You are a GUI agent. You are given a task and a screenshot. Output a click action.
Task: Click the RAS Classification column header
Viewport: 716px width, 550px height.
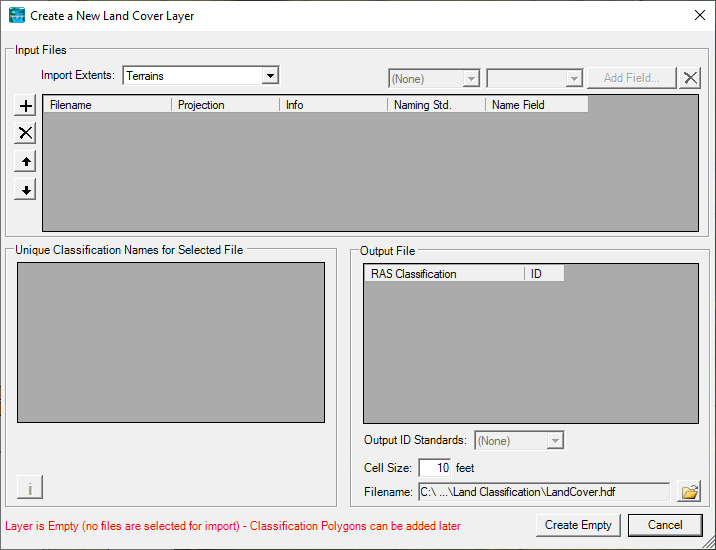[443, 274]
